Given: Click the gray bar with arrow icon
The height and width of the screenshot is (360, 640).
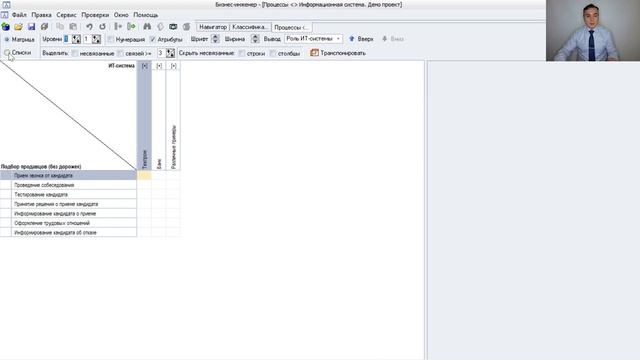Looking at the screenshot, I should (118, 27).
